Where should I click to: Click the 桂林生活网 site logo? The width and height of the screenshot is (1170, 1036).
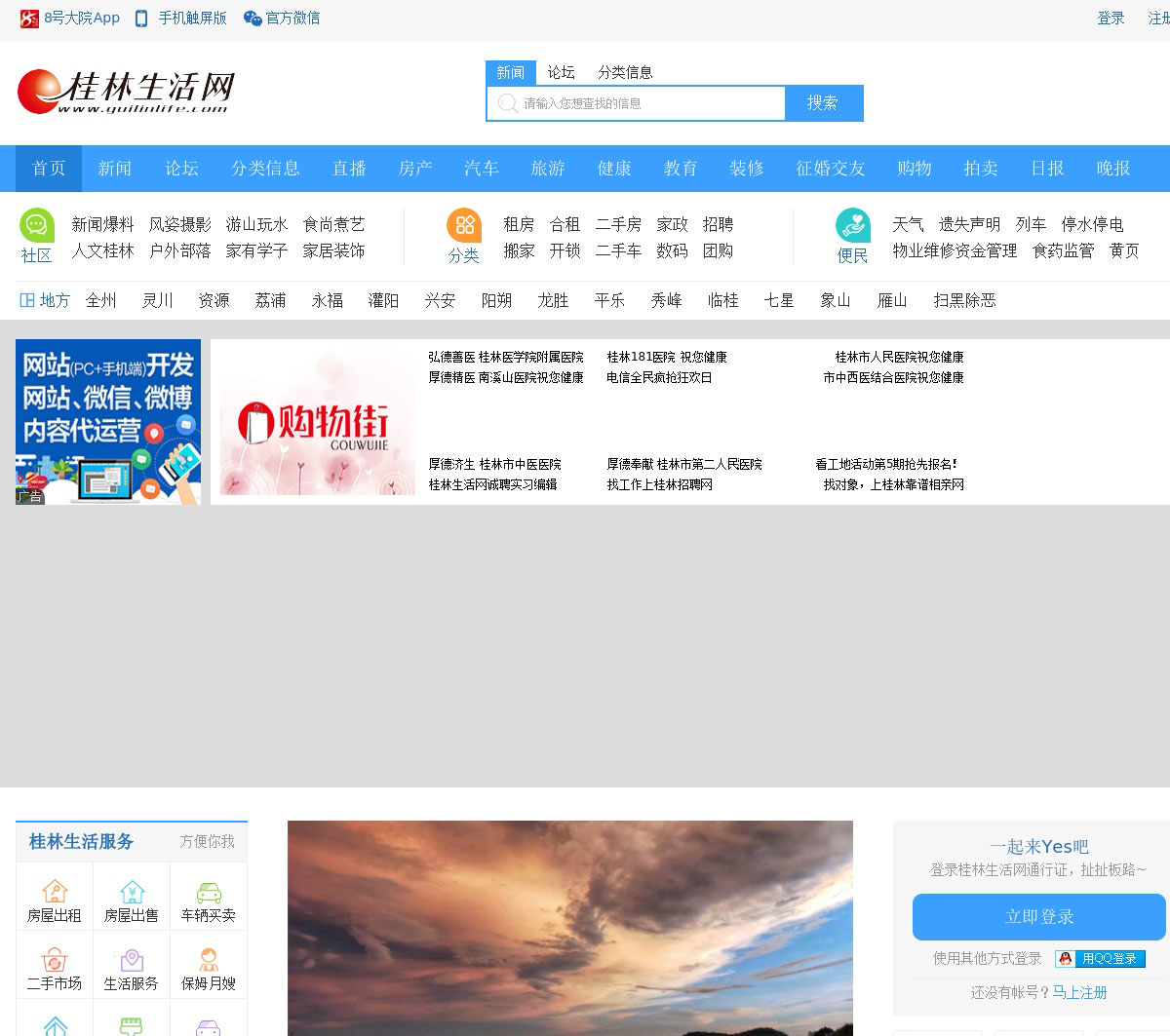[x=126, y=92]
